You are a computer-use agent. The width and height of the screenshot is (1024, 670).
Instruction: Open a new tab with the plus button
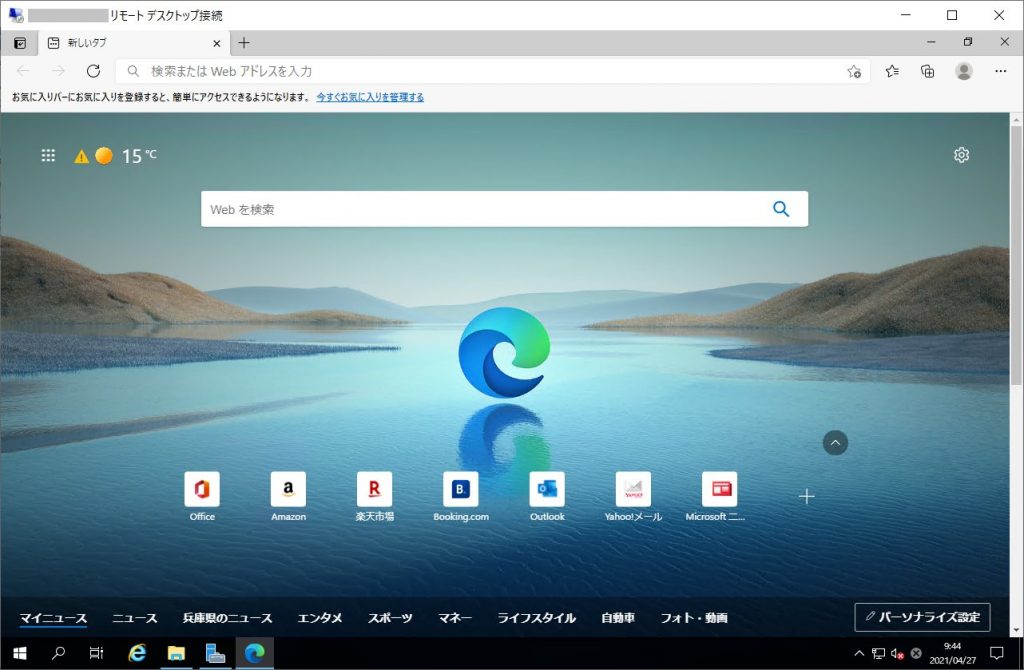[x=244, y=43]
